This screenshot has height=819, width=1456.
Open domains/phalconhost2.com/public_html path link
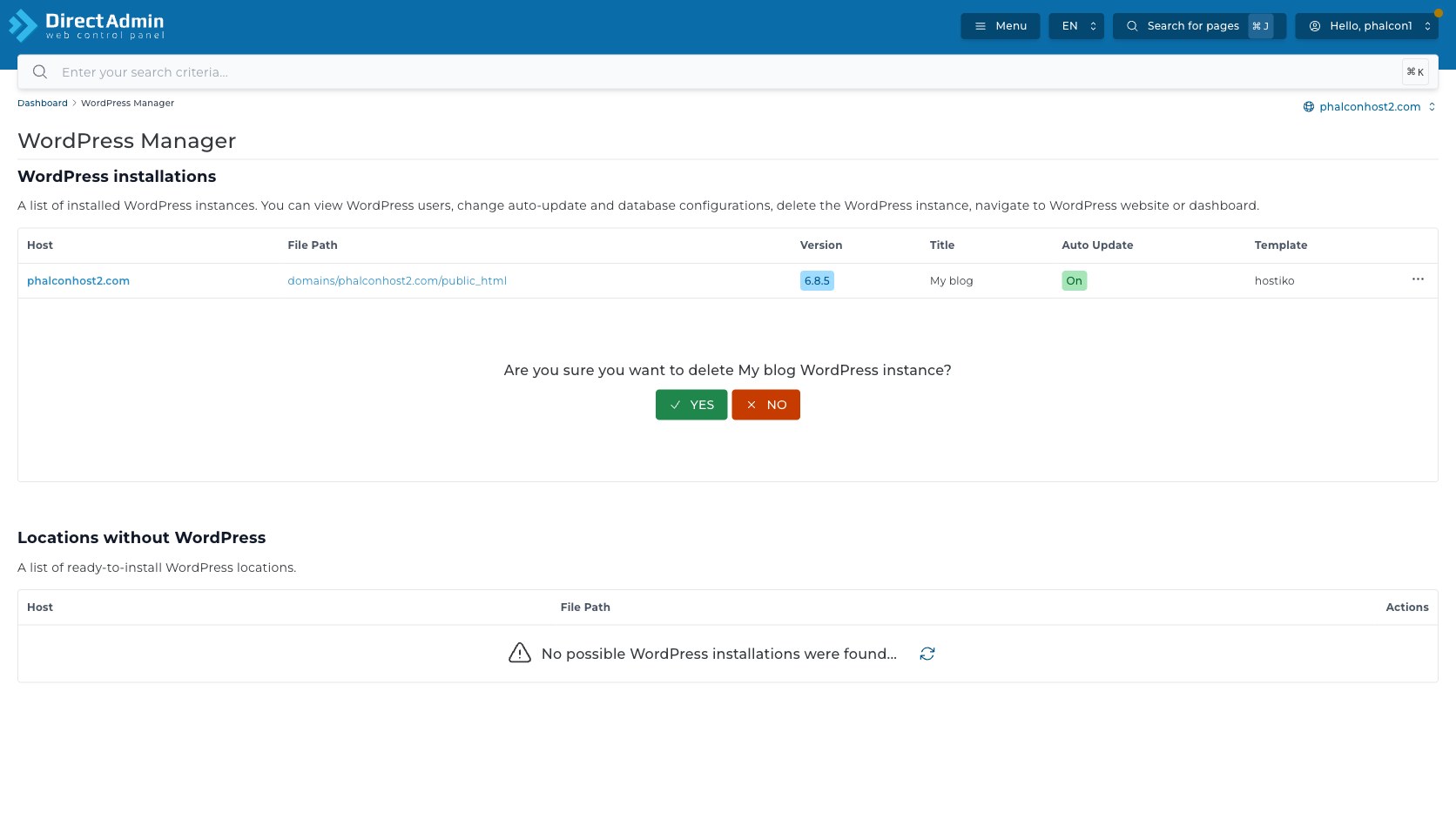click(x=397, y=281)
